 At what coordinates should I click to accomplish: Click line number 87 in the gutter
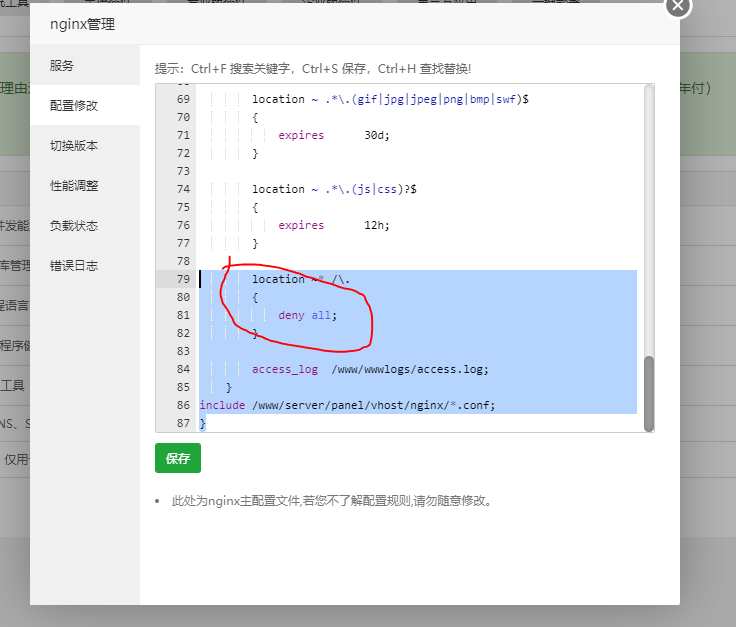[x=183, y=423]
